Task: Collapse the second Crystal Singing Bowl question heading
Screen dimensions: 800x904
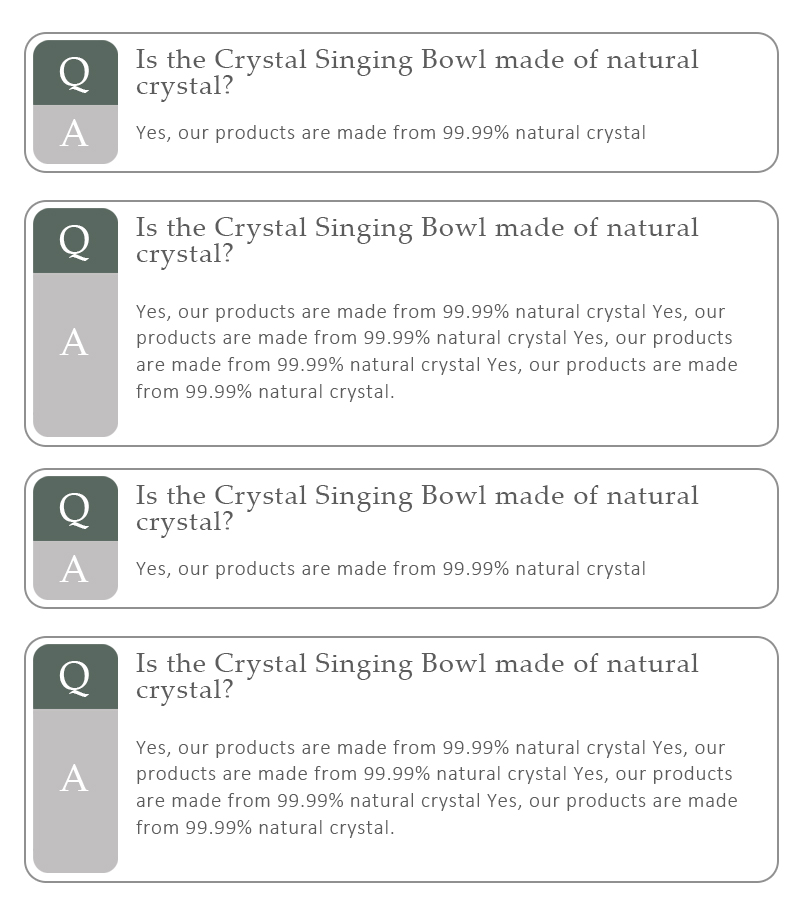Action: point(417,240)
